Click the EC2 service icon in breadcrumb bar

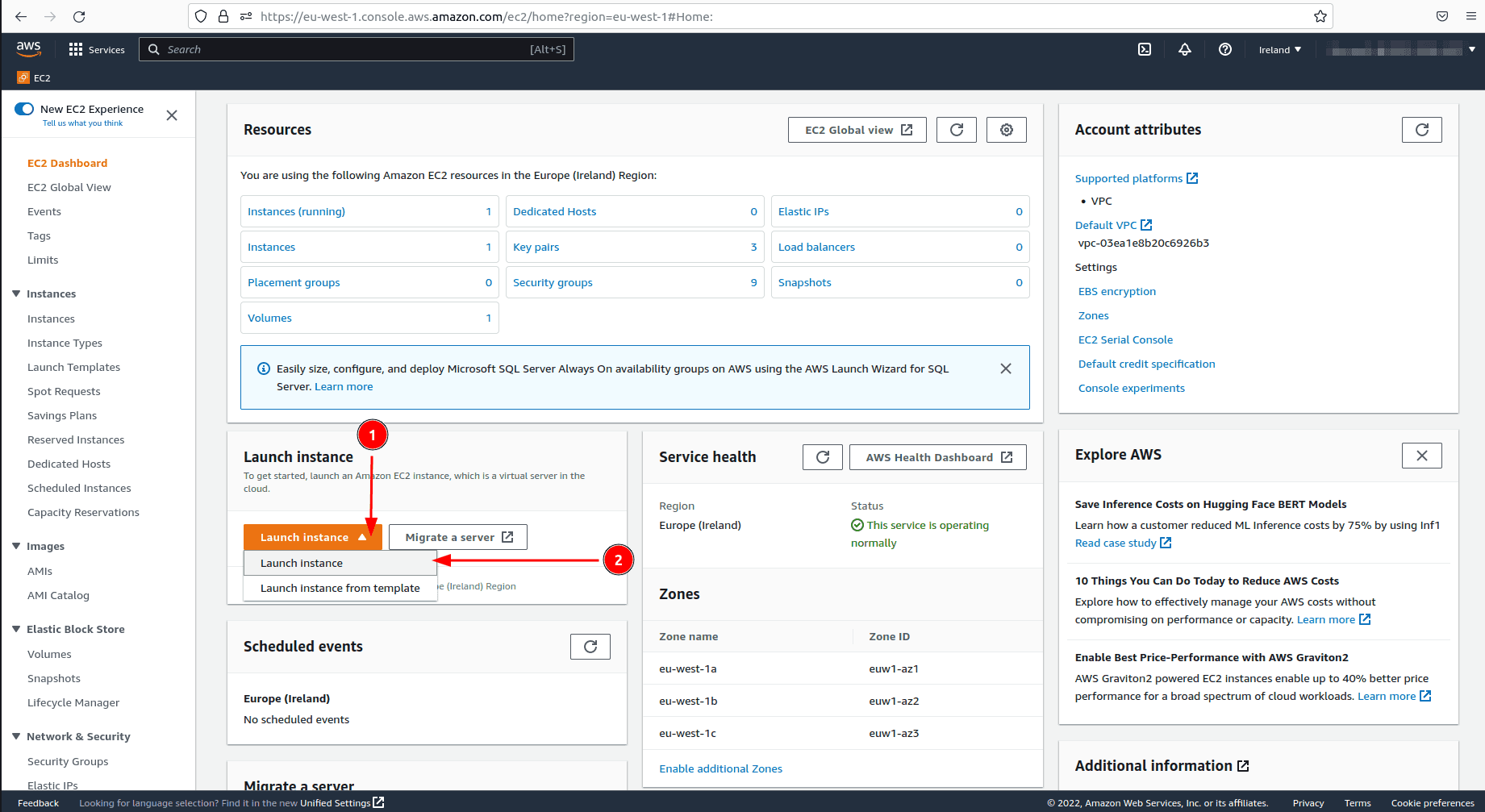pos(23,77)
